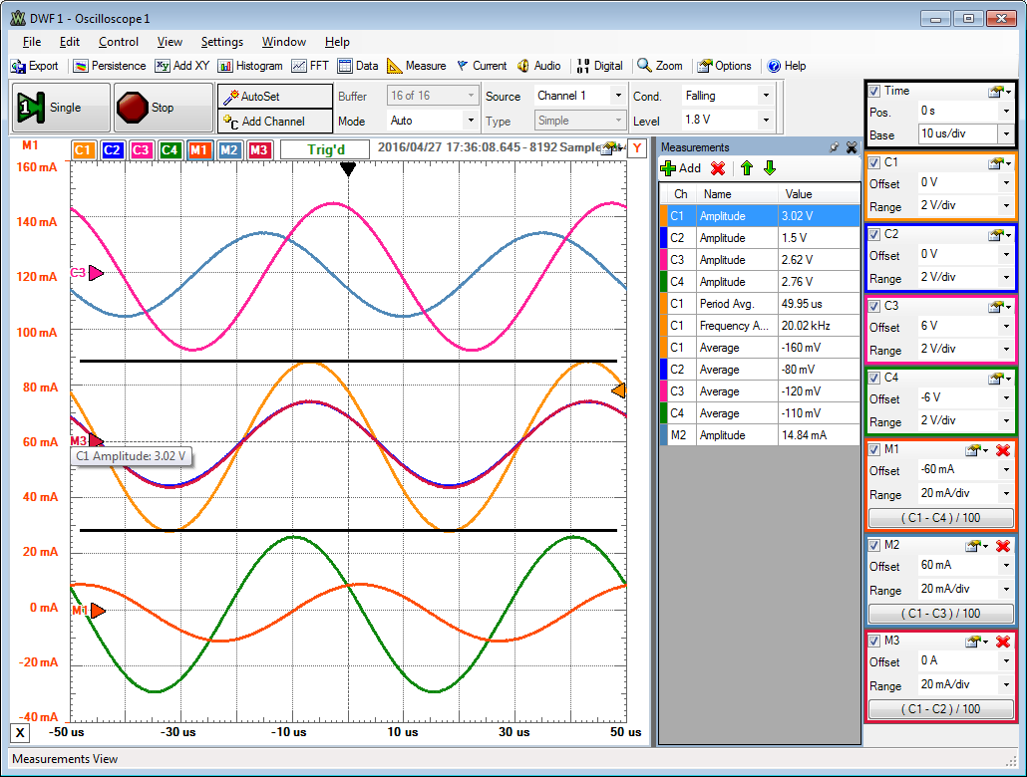
Task: Disable the M2 math channel checkbox
Action: coord(875,546)
